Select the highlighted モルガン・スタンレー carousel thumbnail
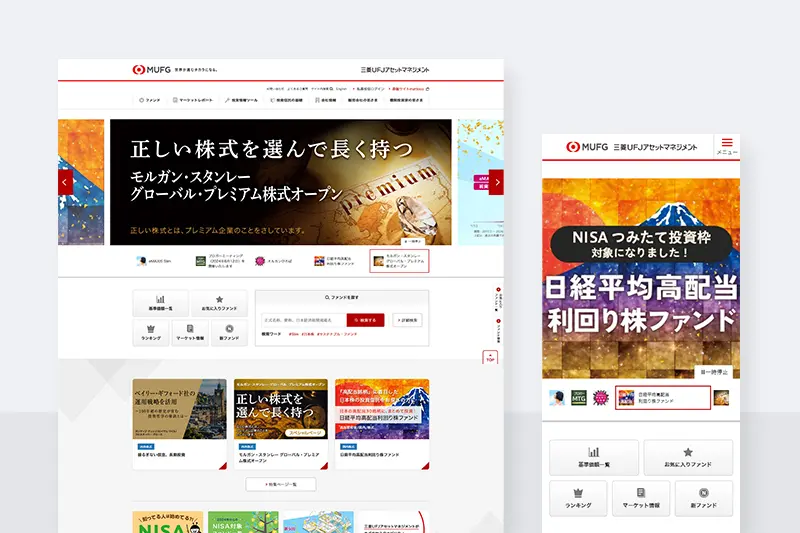The height and width of the screenshot is (533, 800). [399, 261]
